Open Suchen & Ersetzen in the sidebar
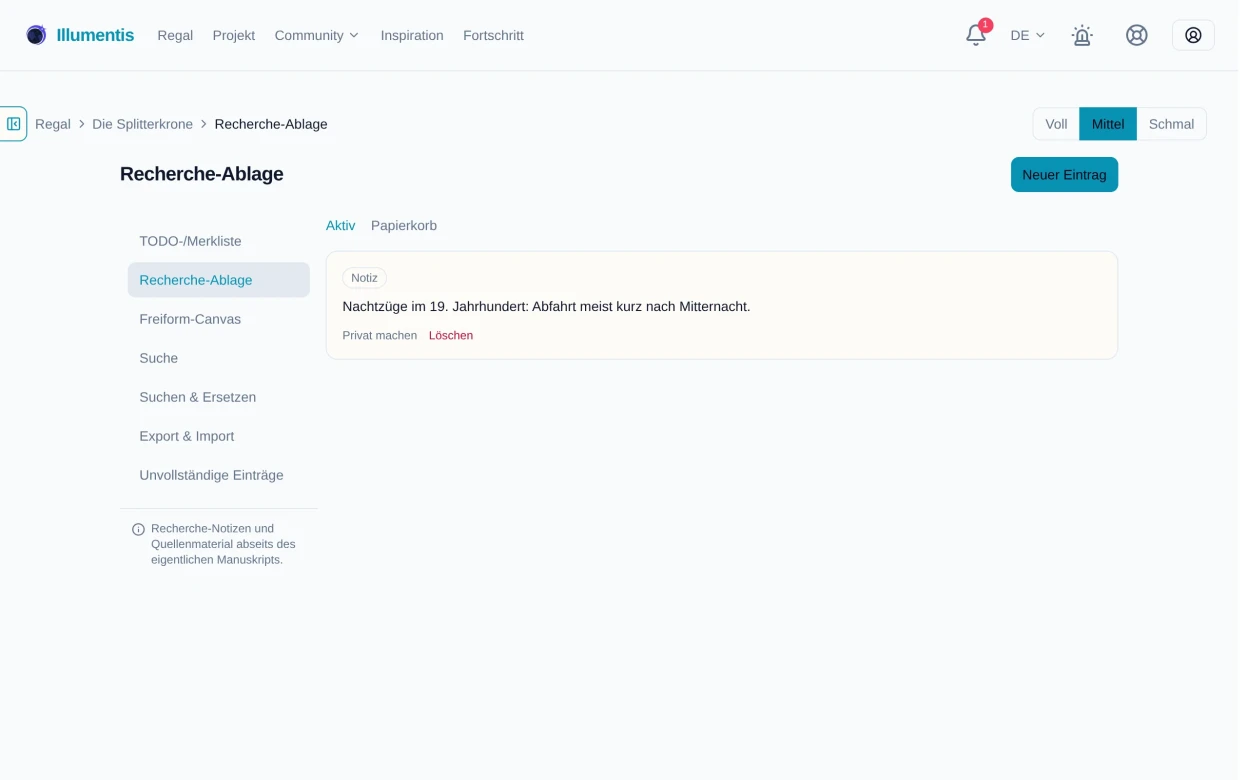1248x780 pixels. [221, 398]
